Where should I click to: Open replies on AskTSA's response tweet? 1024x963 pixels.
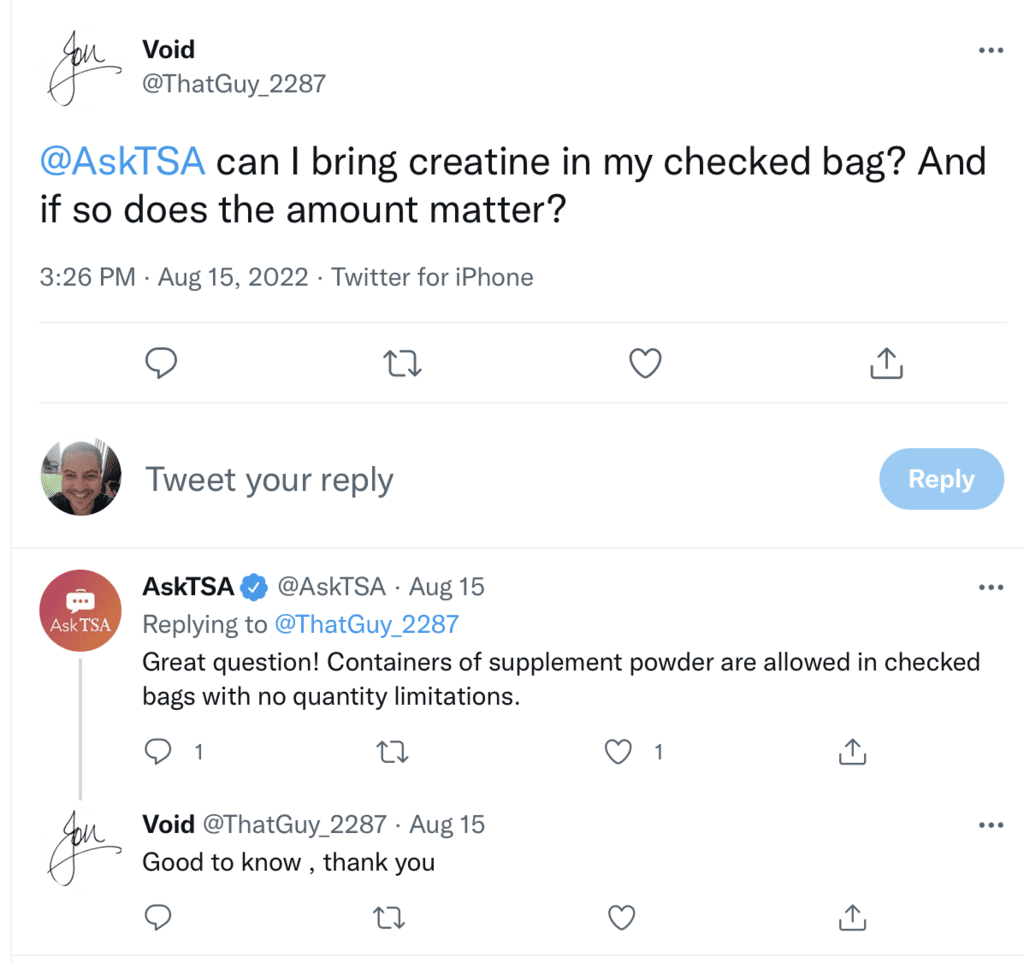158,751
